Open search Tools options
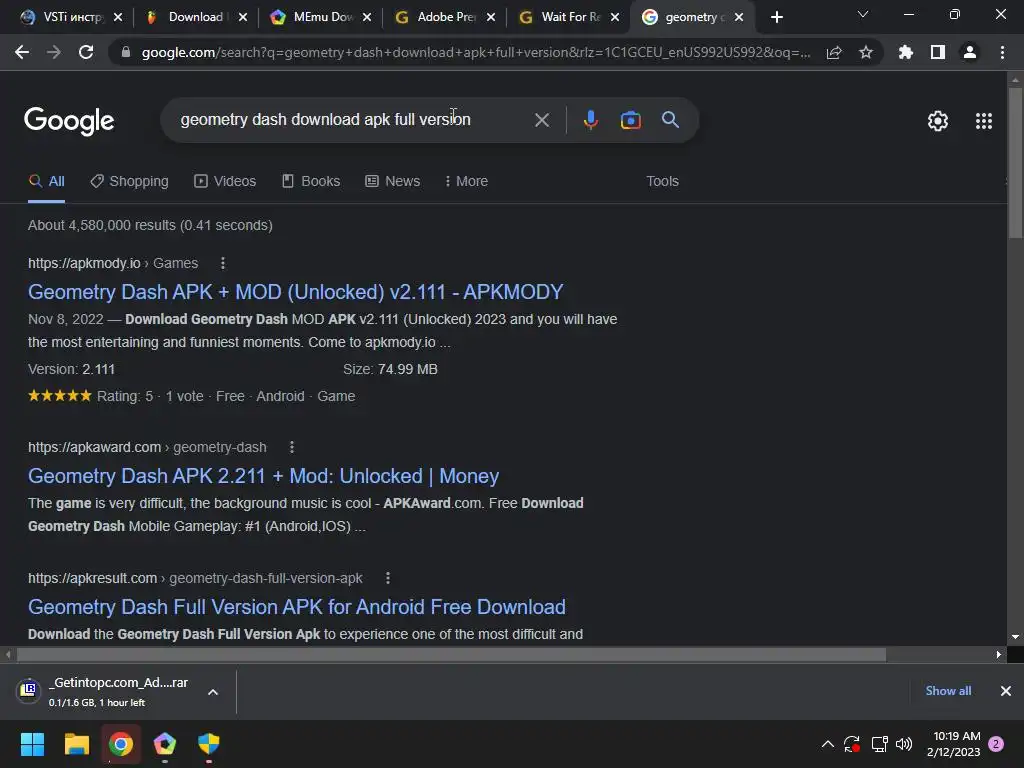1024x768 pixels. [662, 182]
